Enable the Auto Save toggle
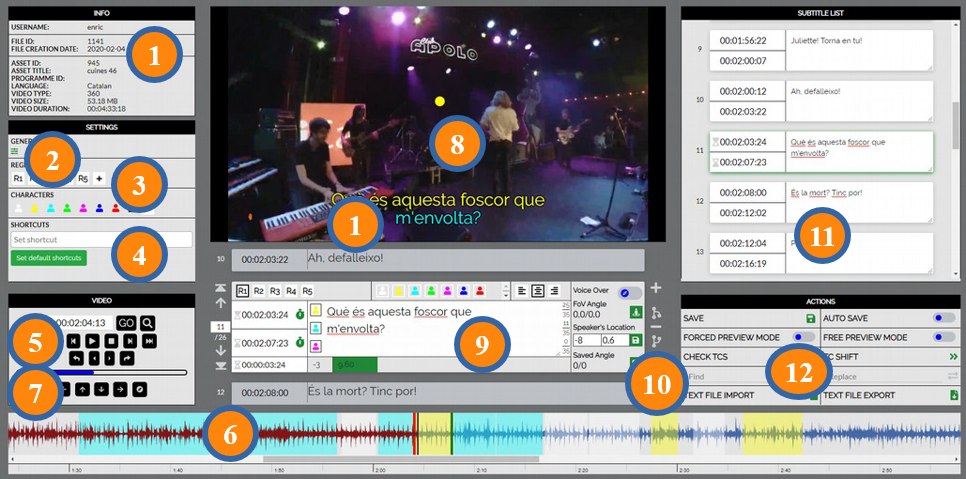Image resolution: width=966 pixels, height=479 pixels. (x=943, y=318)
